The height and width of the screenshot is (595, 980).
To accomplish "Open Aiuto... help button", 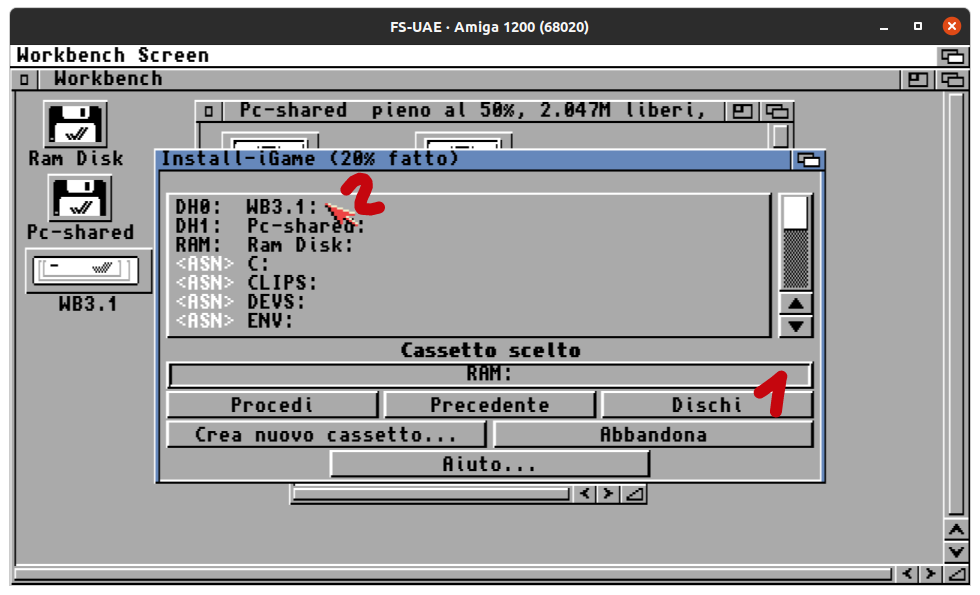I will point(489,464).
